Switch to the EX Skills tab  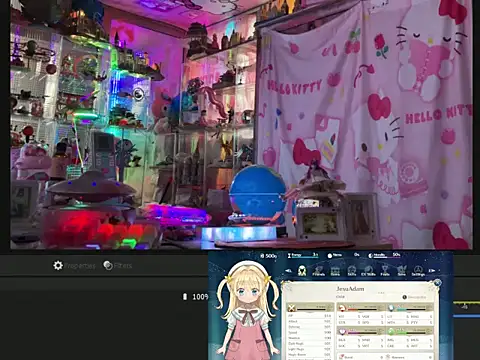368,270
